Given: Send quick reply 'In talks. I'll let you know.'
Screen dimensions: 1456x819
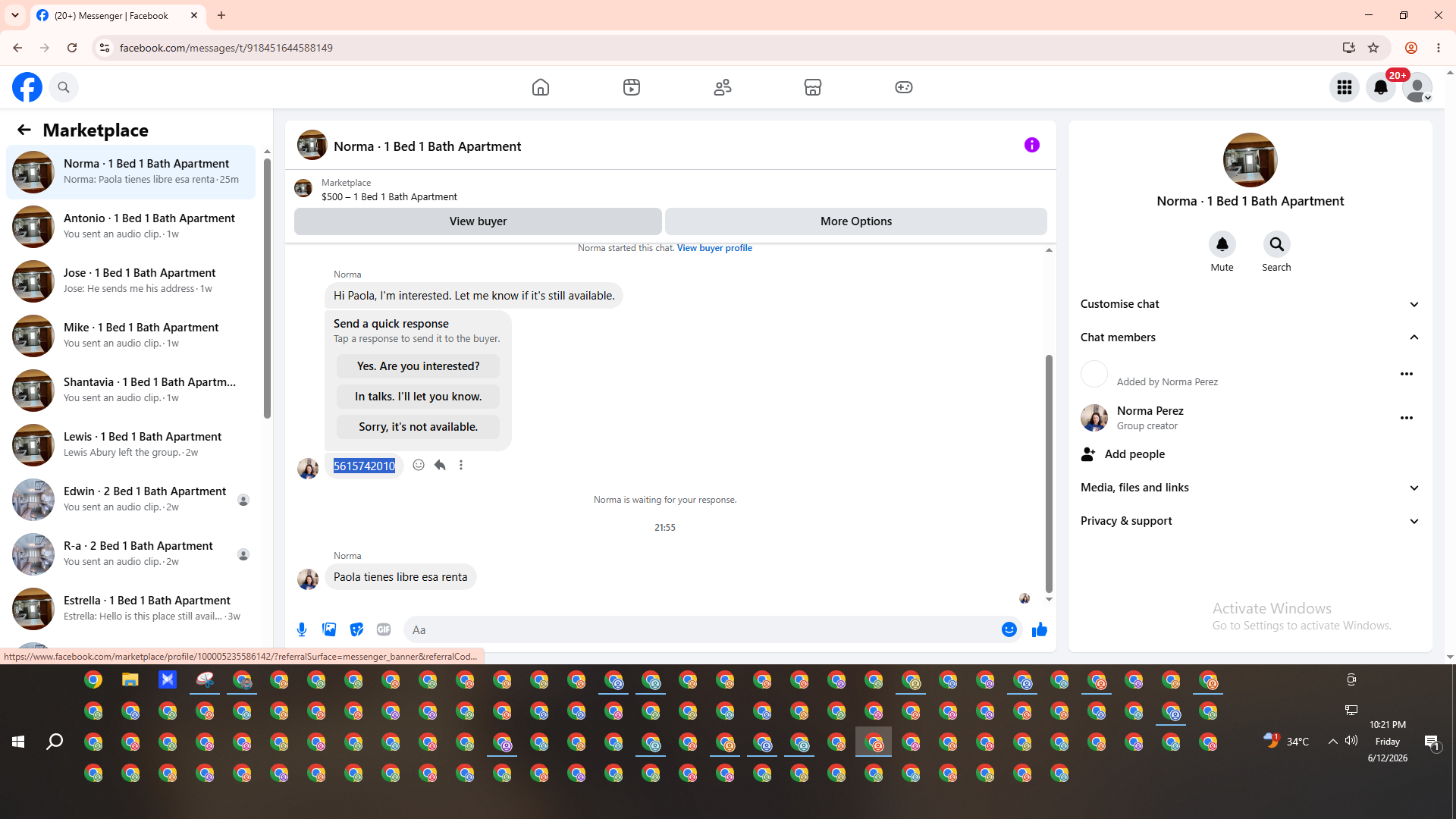Looking at the screenshot, I should coord(418,397).
